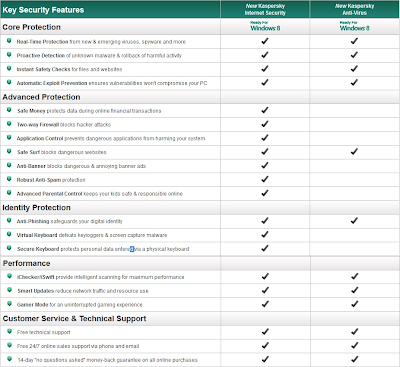
Task: Click Robust Anti-Spam protection text
Action: click(51, 180)
